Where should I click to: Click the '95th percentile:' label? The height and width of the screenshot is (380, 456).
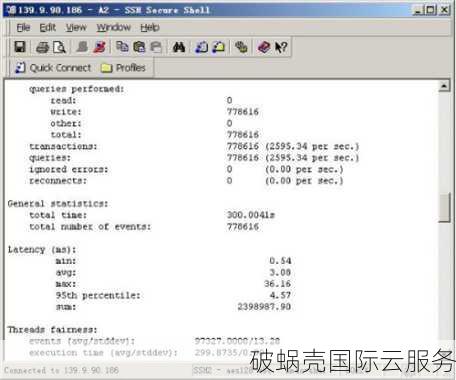click(x=98, y=296)
